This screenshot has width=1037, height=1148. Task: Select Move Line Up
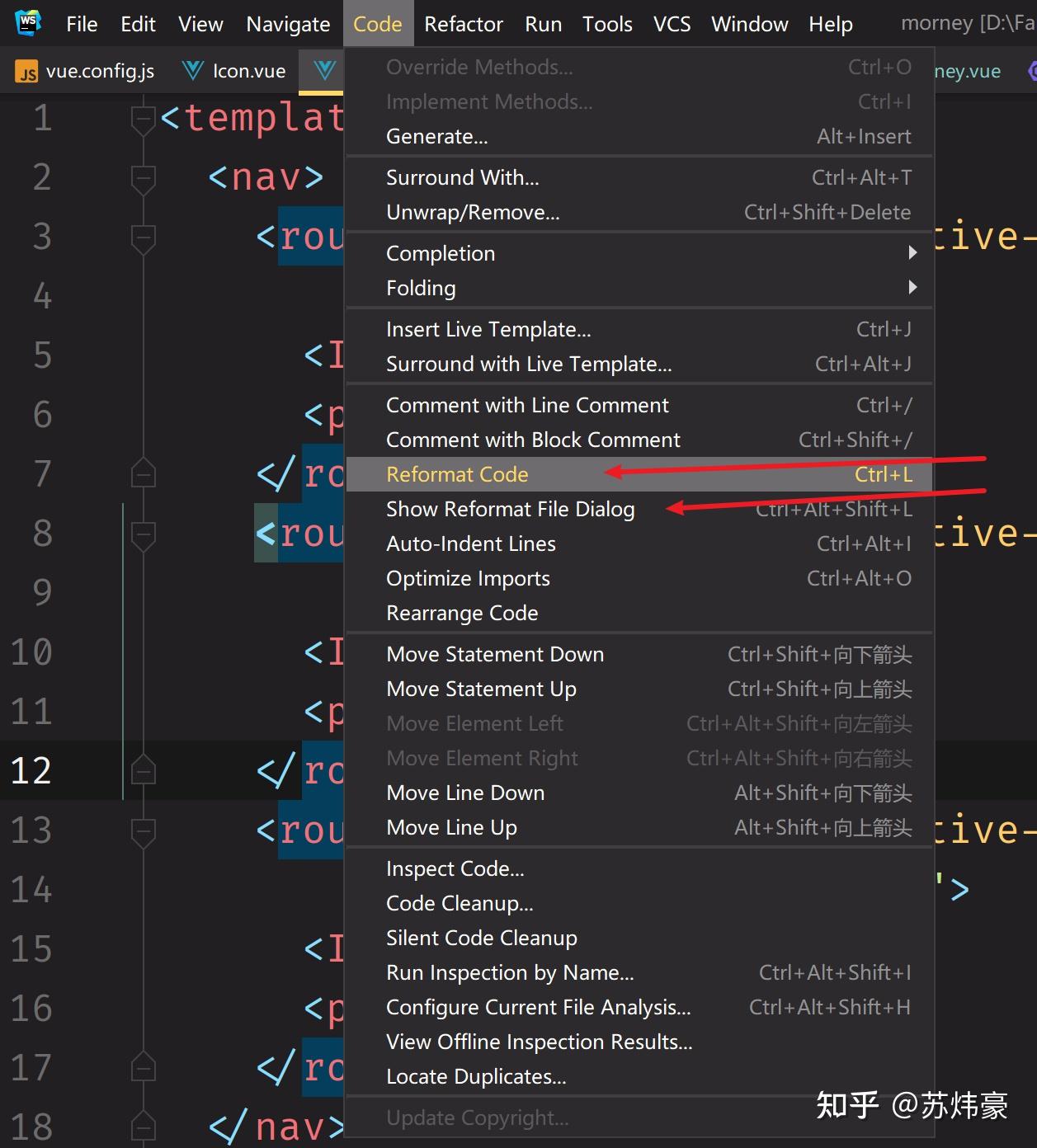pos(639,827)
